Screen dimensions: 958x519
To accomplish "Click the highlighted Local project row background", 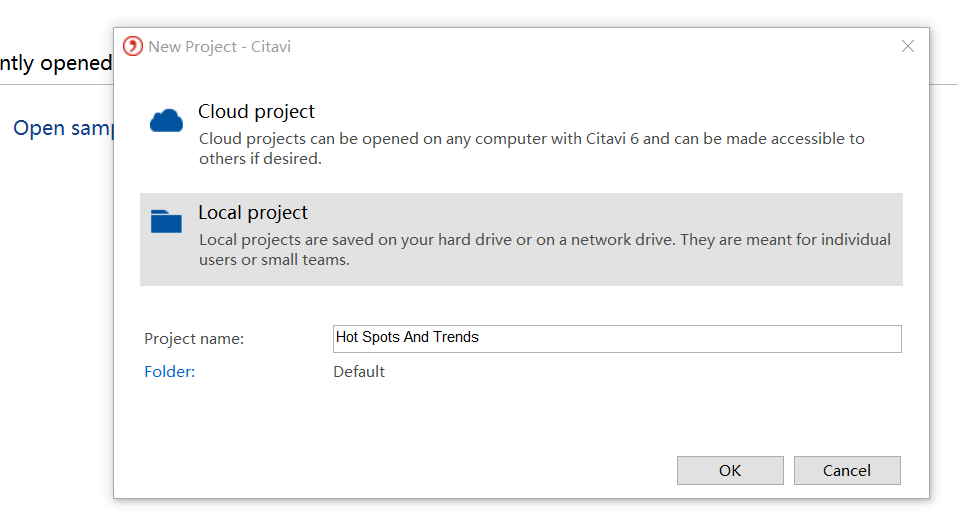I will (x=521, y=240).
